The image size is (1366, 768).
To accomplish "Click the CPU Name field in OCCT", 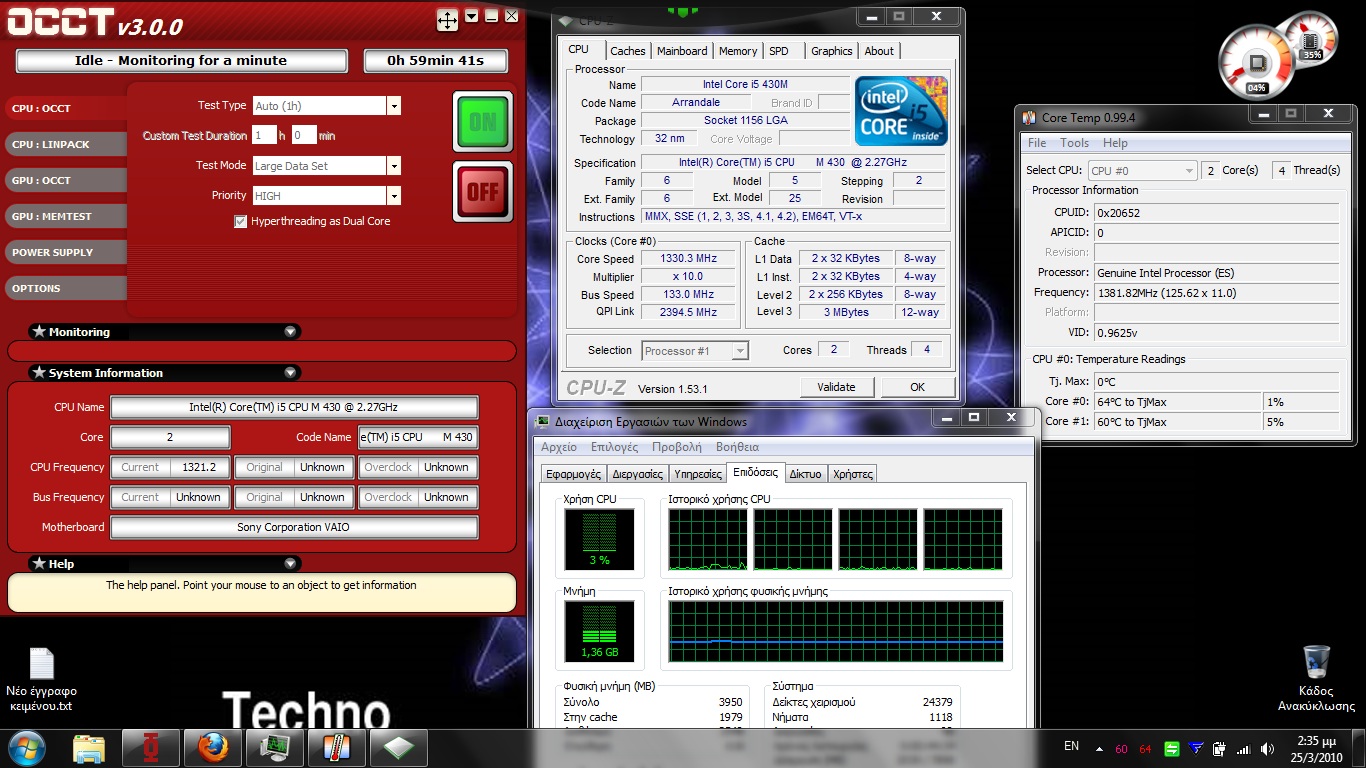I will (294, 407).
